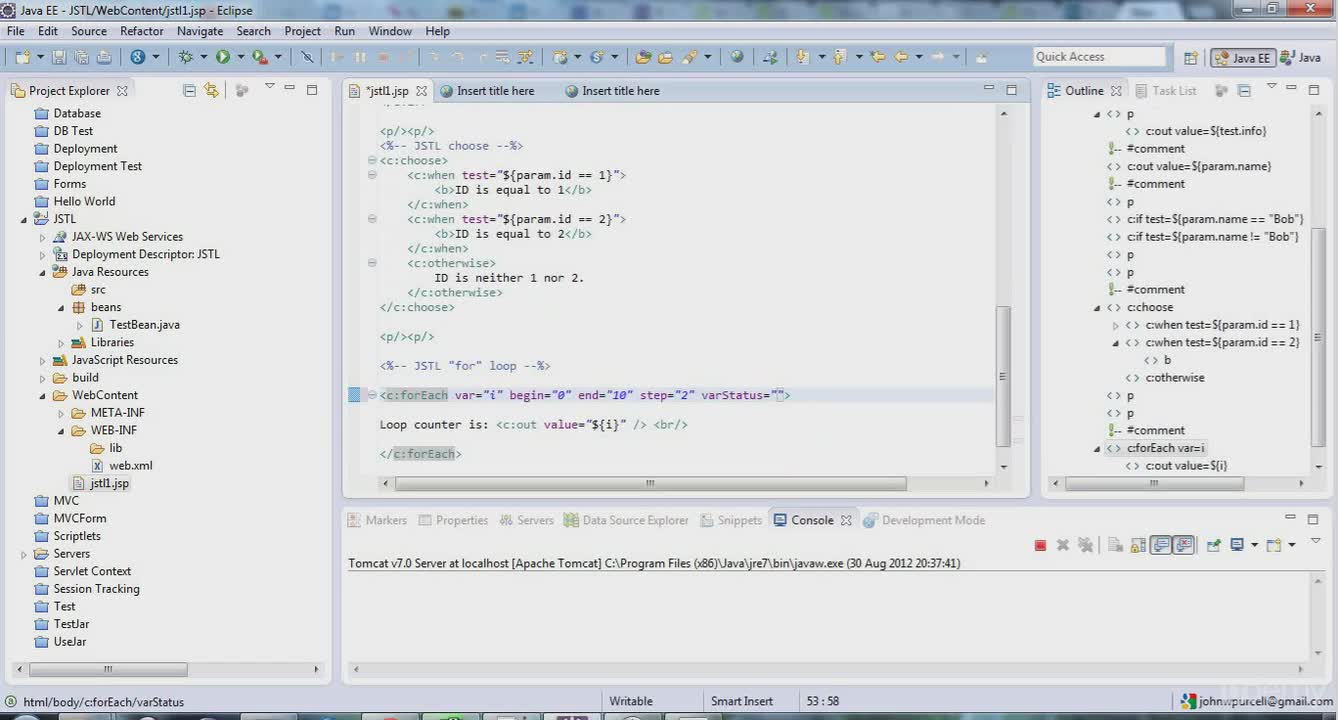The width and height of the screenshot is (1338, 720).
Task: Switch to the Task List tab
Action: pos(1165,91)
